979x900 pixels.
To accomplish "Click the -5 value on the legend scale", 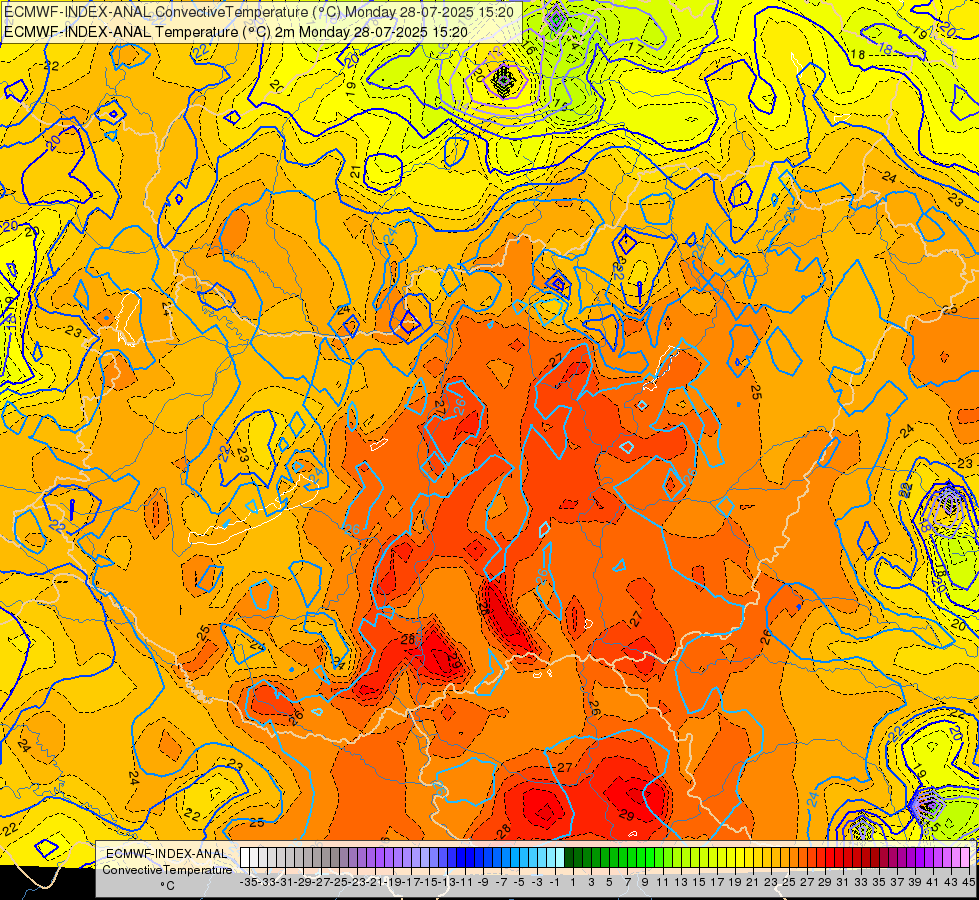I will click(519, 883).
